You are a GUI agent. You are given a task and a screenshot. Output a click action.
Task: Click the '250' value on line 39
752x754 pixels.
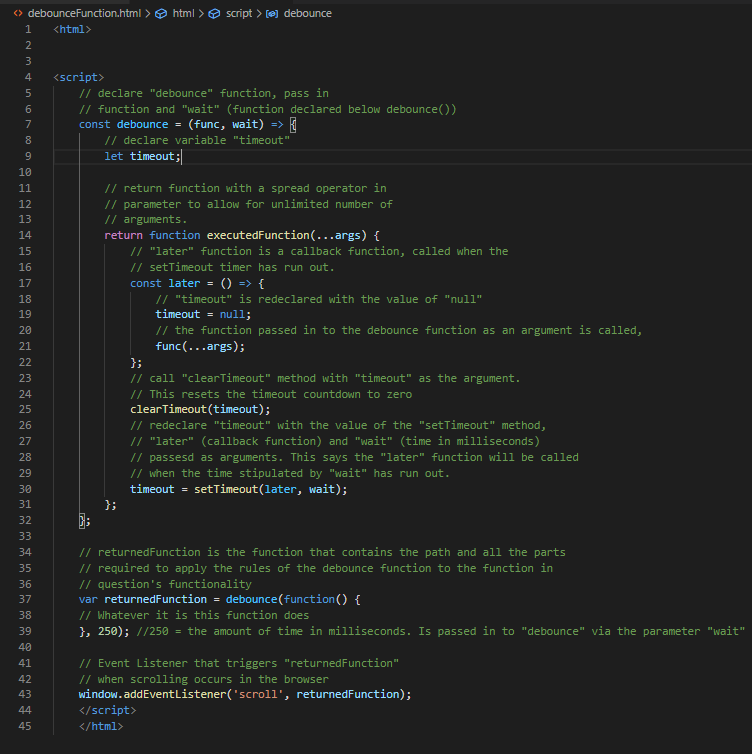pos(107,631)
